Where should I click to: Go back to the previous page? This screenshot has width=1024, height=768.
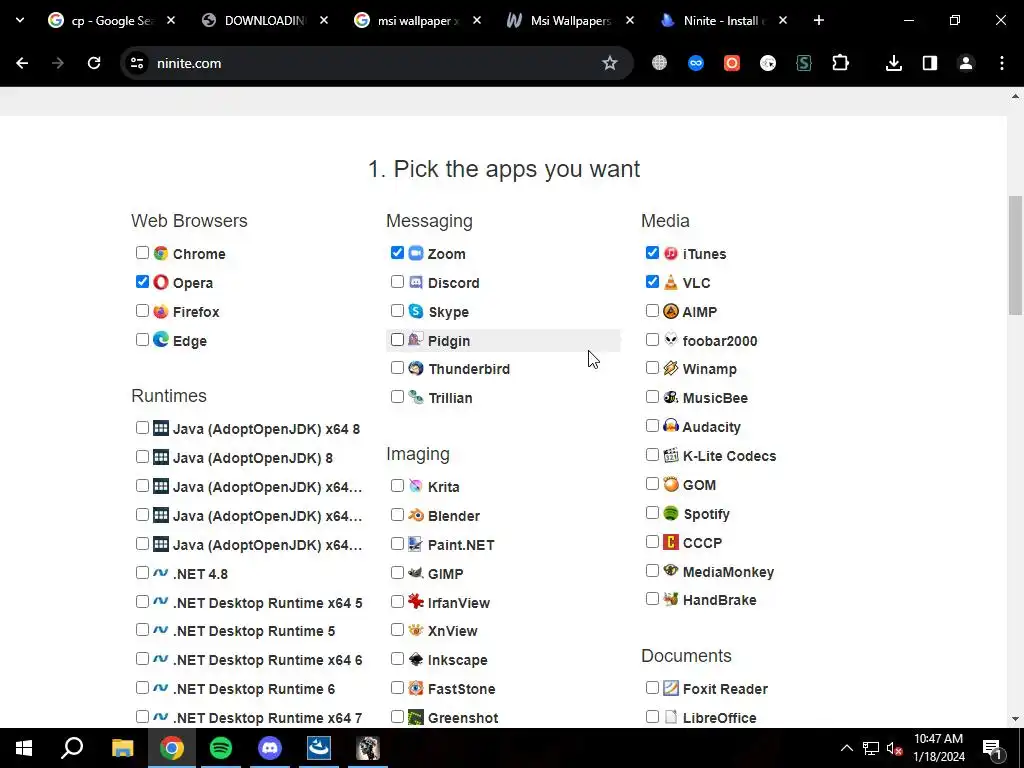point(22,63)
